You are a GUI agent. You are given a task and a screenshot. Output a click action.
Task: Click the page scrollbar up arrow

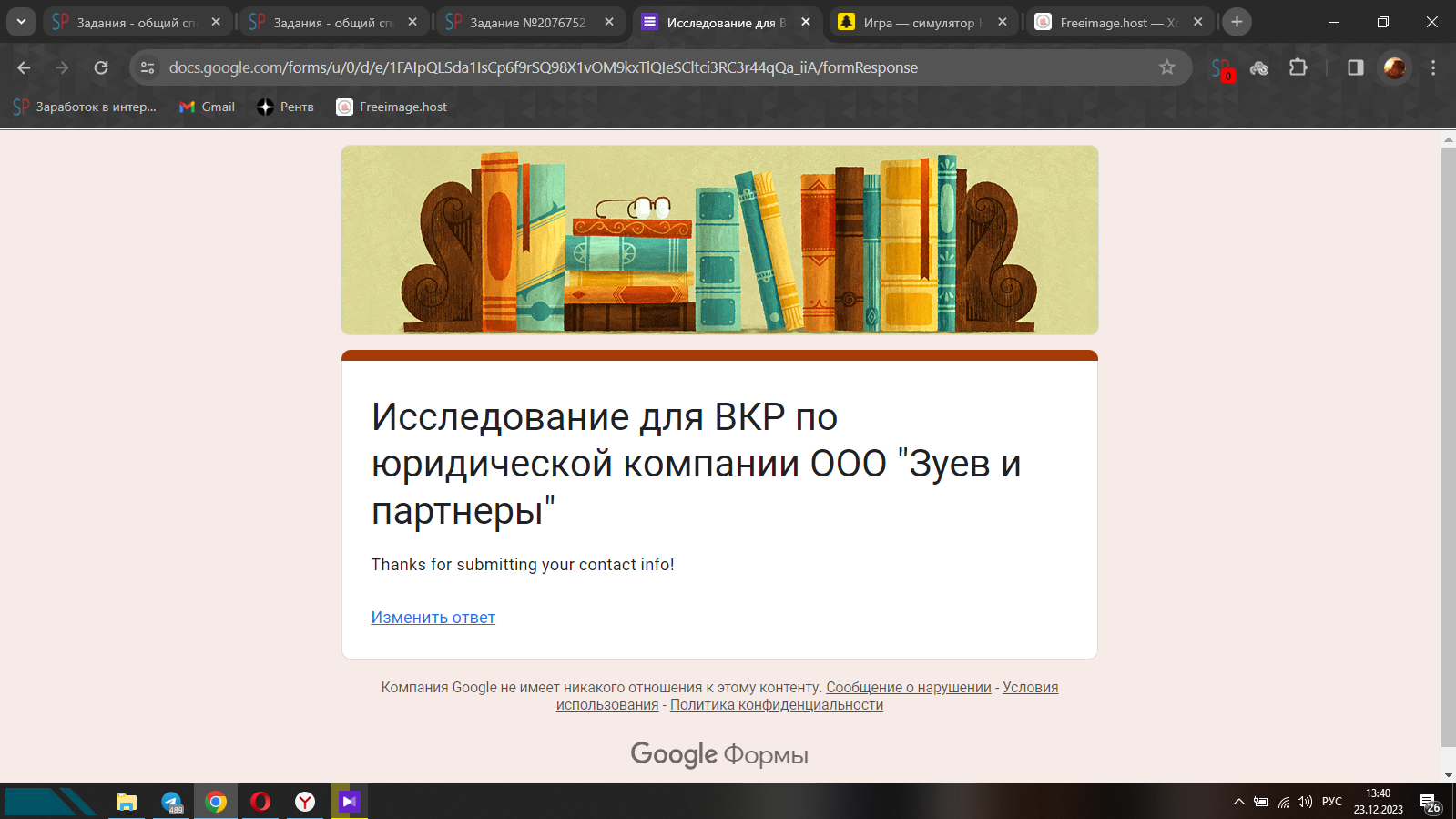(1448, 140)
